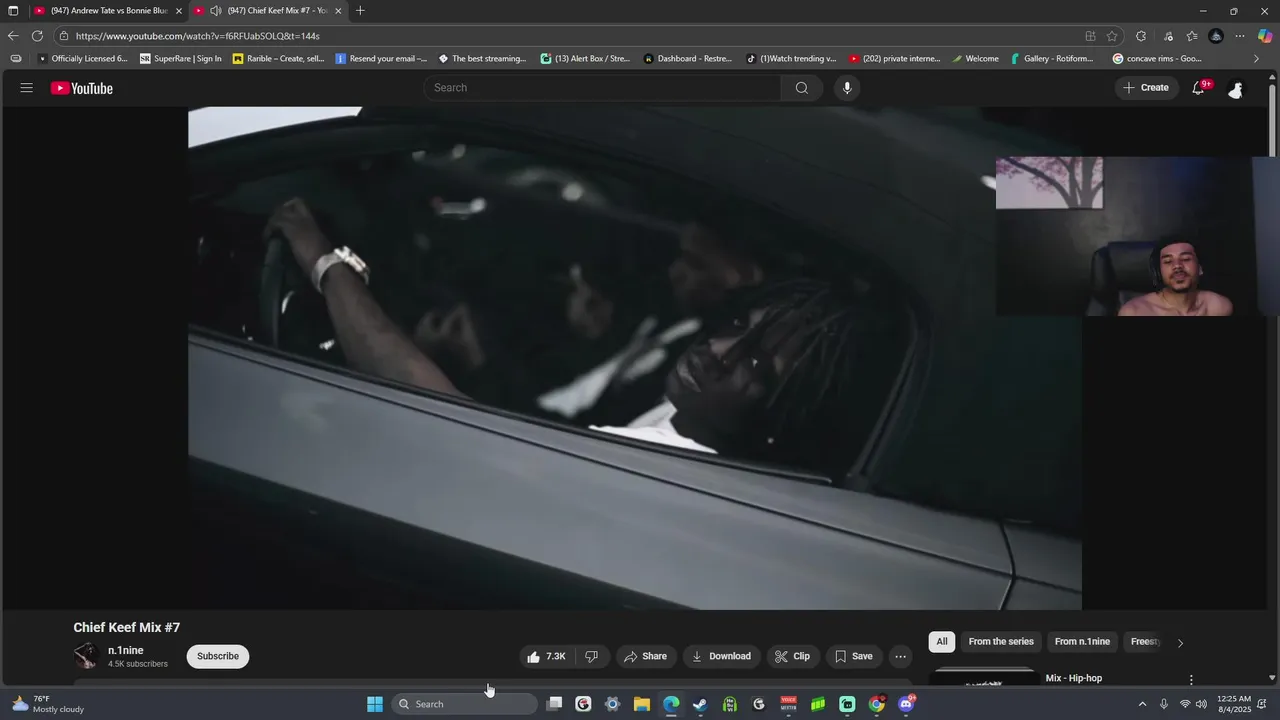Viewport: 1280px width, 720px height.
Task: Open the SuperRare | Sign In bookmark
Action: click(x=181, y=58)
